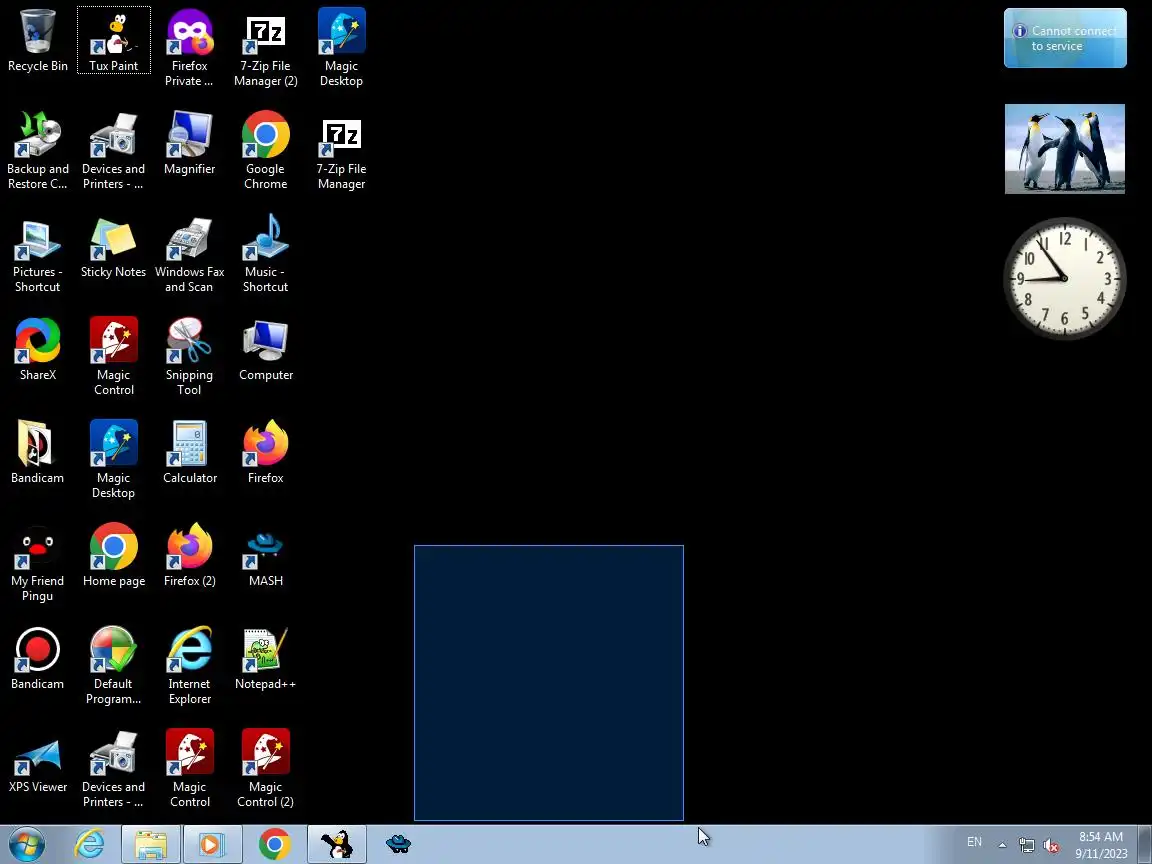The width and height of the screenshot is (1152, 864).
Task: Open Windows Media Player taskbar button
Action: pyautogui.click(x=212, y=844)
